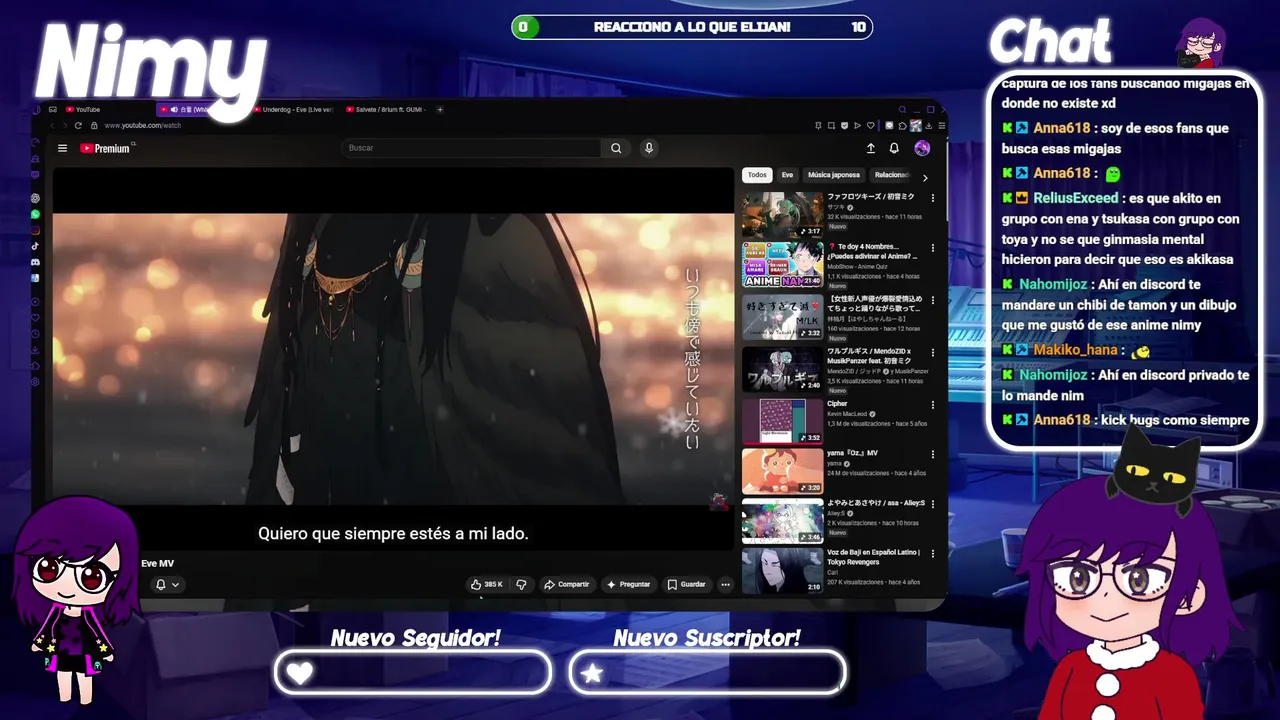Open the ファフロツキーズ video thumbnail
This screenshot has width=1280, height=720.
[782, 214]
